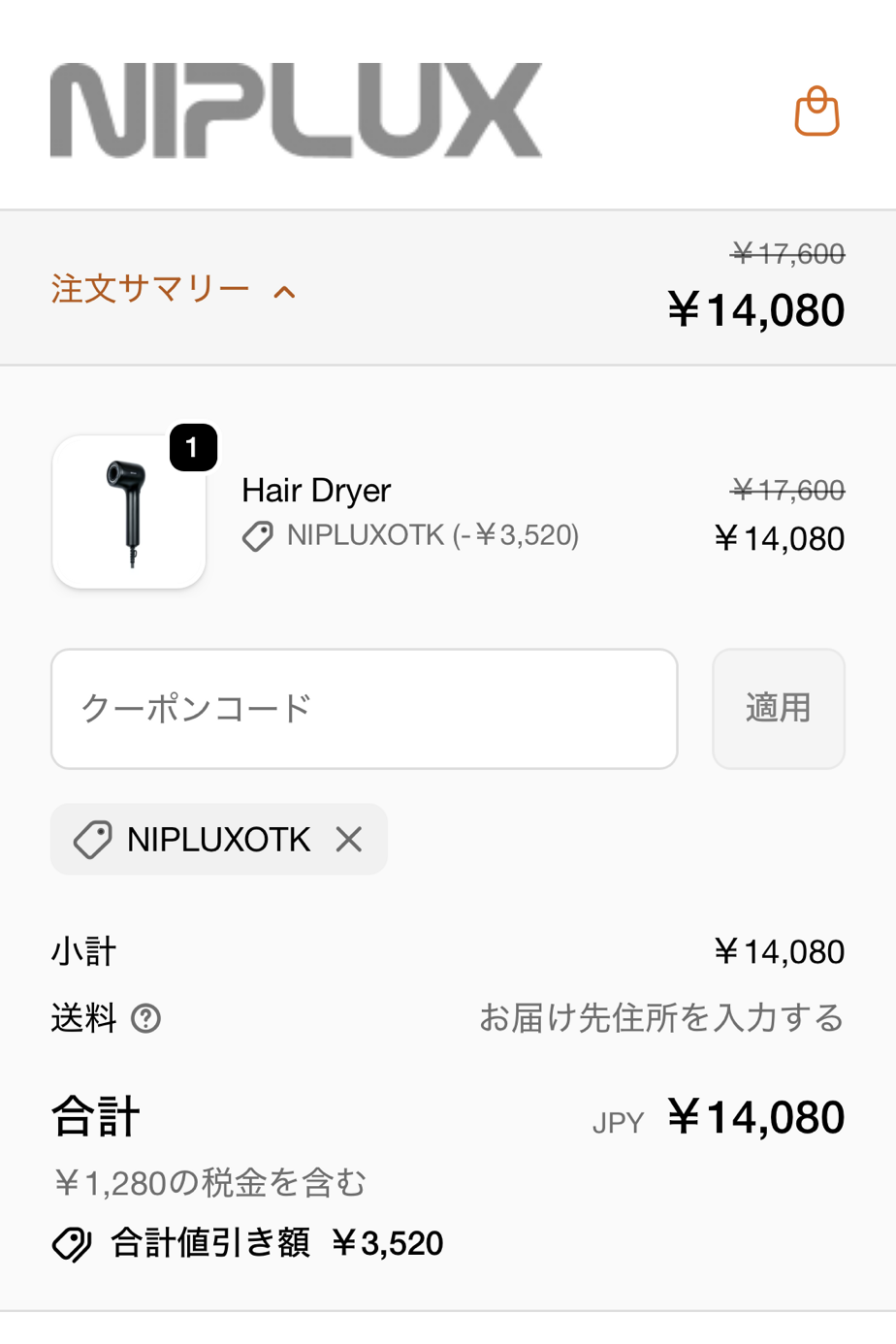Click the chevron arrow beside 注文サマリー
This screenshot has height=1344, width=896.
tap(284, 292)
